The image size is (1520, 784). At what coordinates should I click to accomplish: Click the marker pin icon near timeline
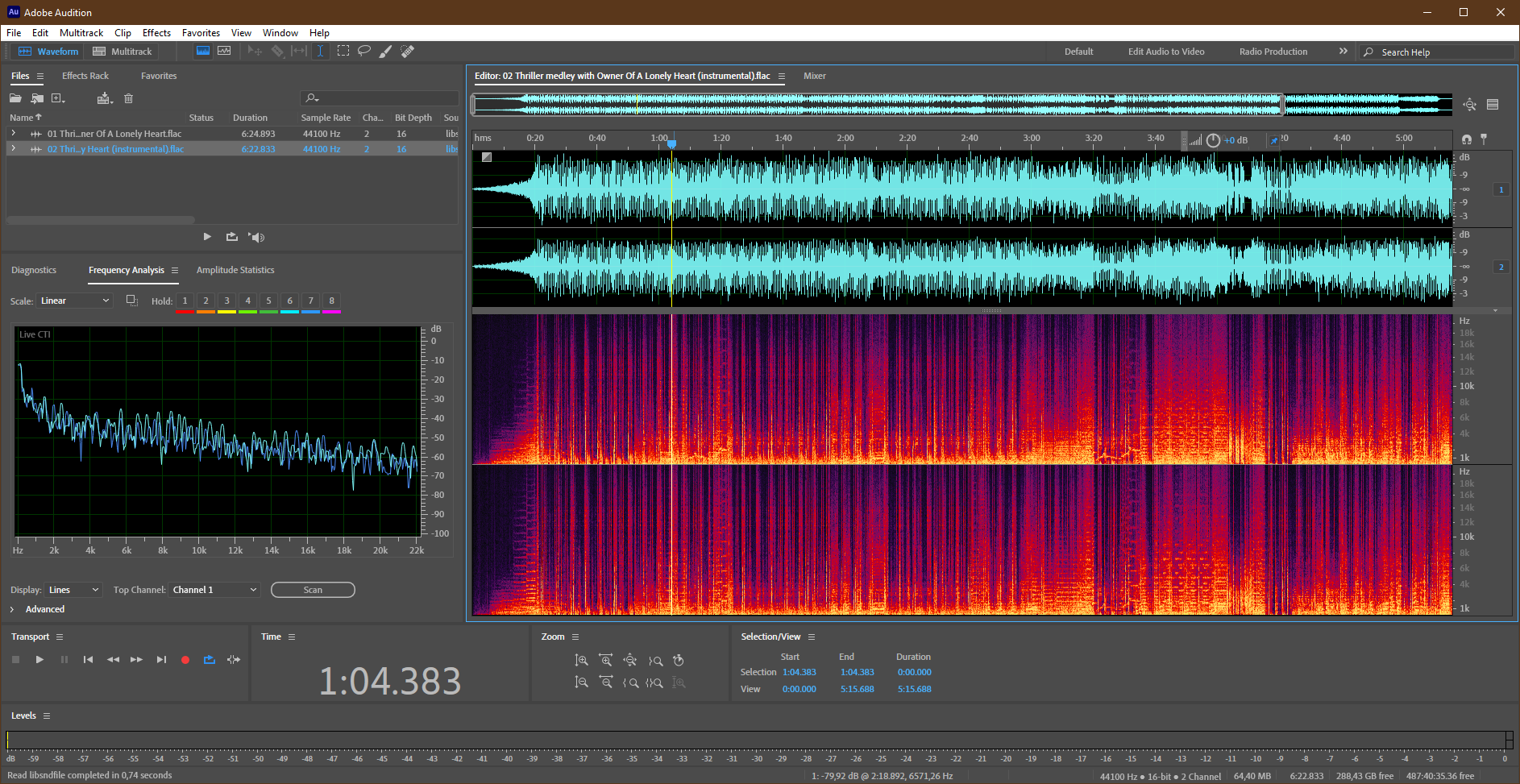click(1484, 139)
